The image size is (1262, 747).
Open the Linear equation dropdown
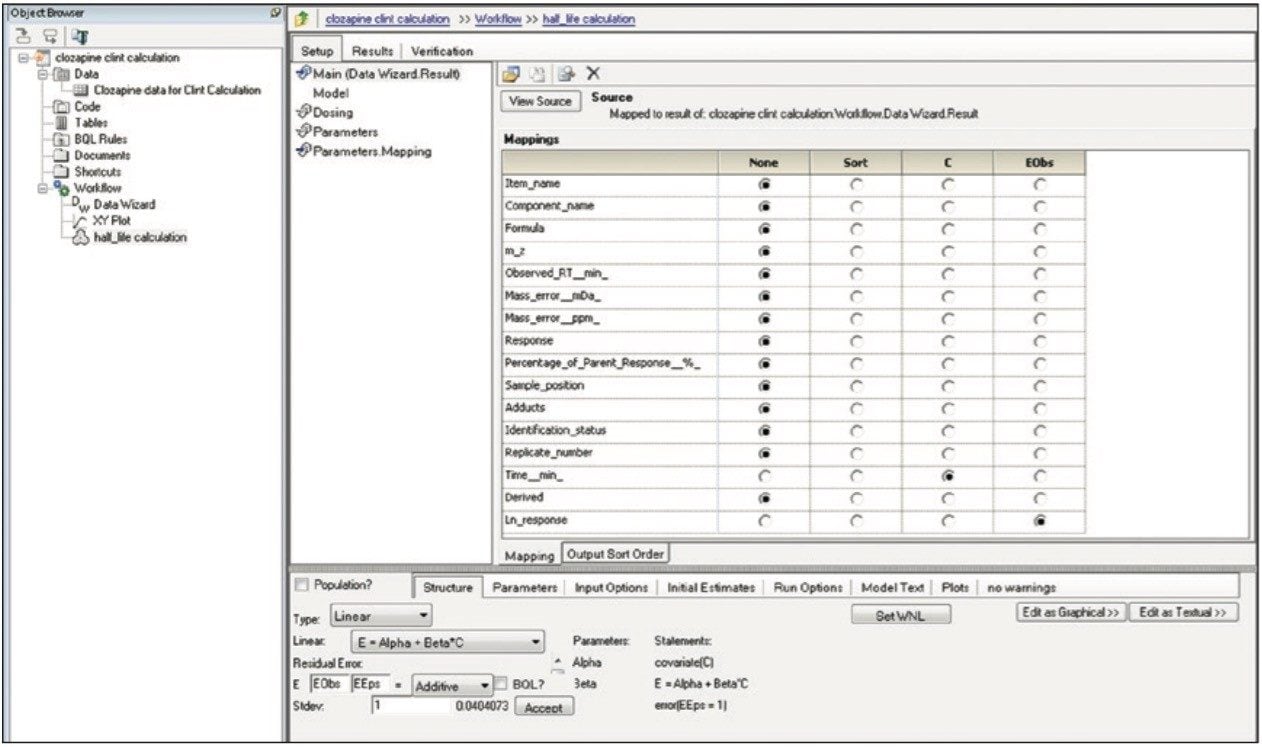click(x=447, y=642)
